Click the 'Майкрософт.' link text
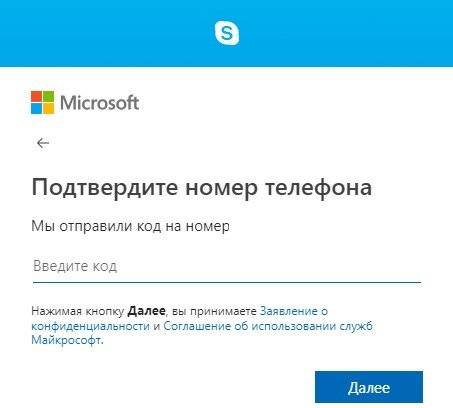This screenshot has height=408, width=453. pyautogui.click(x=67, y=340)
